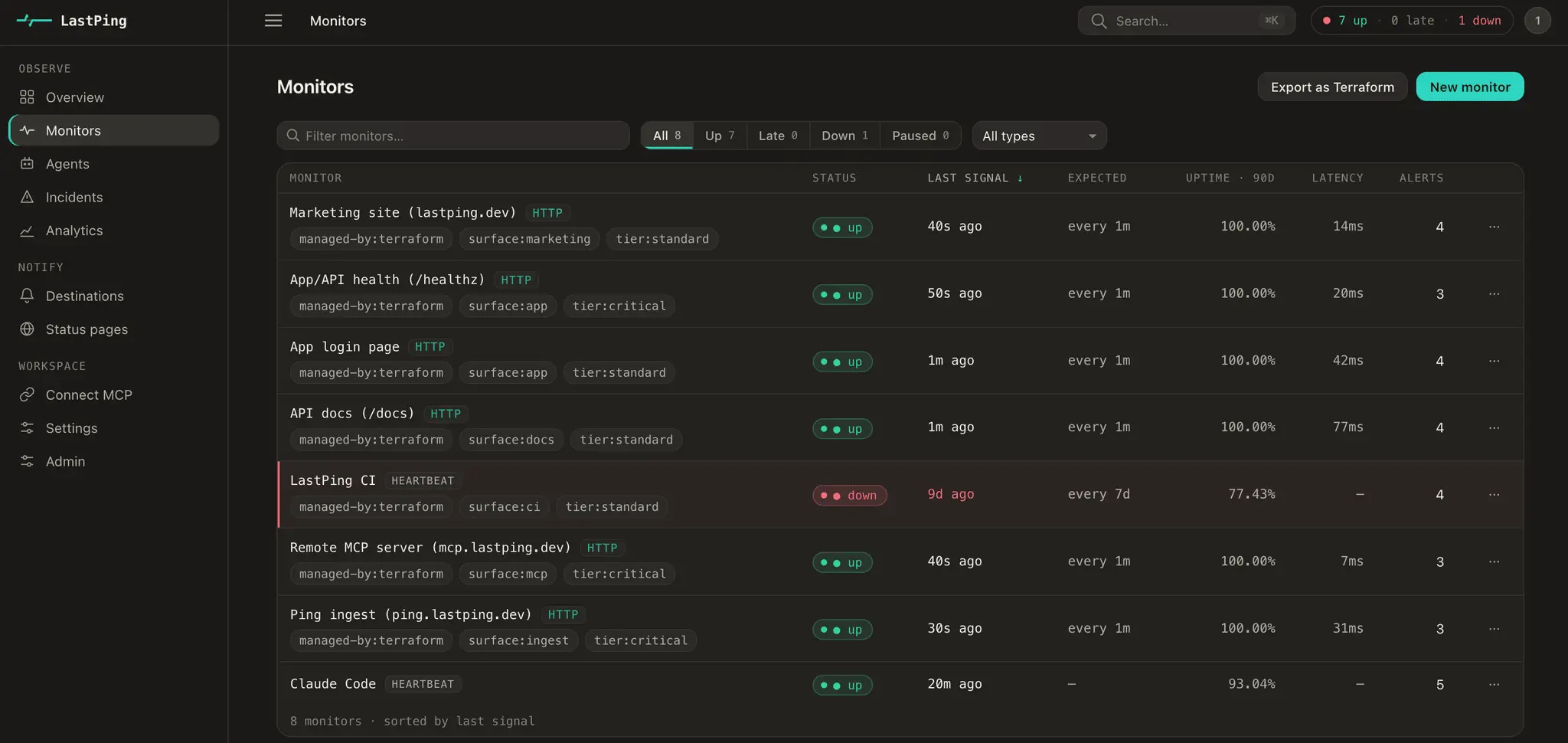Viewport: 1568px width, 743px height.
Task: Go to Incidents in sidebar
Action: [x=113, y=197]
